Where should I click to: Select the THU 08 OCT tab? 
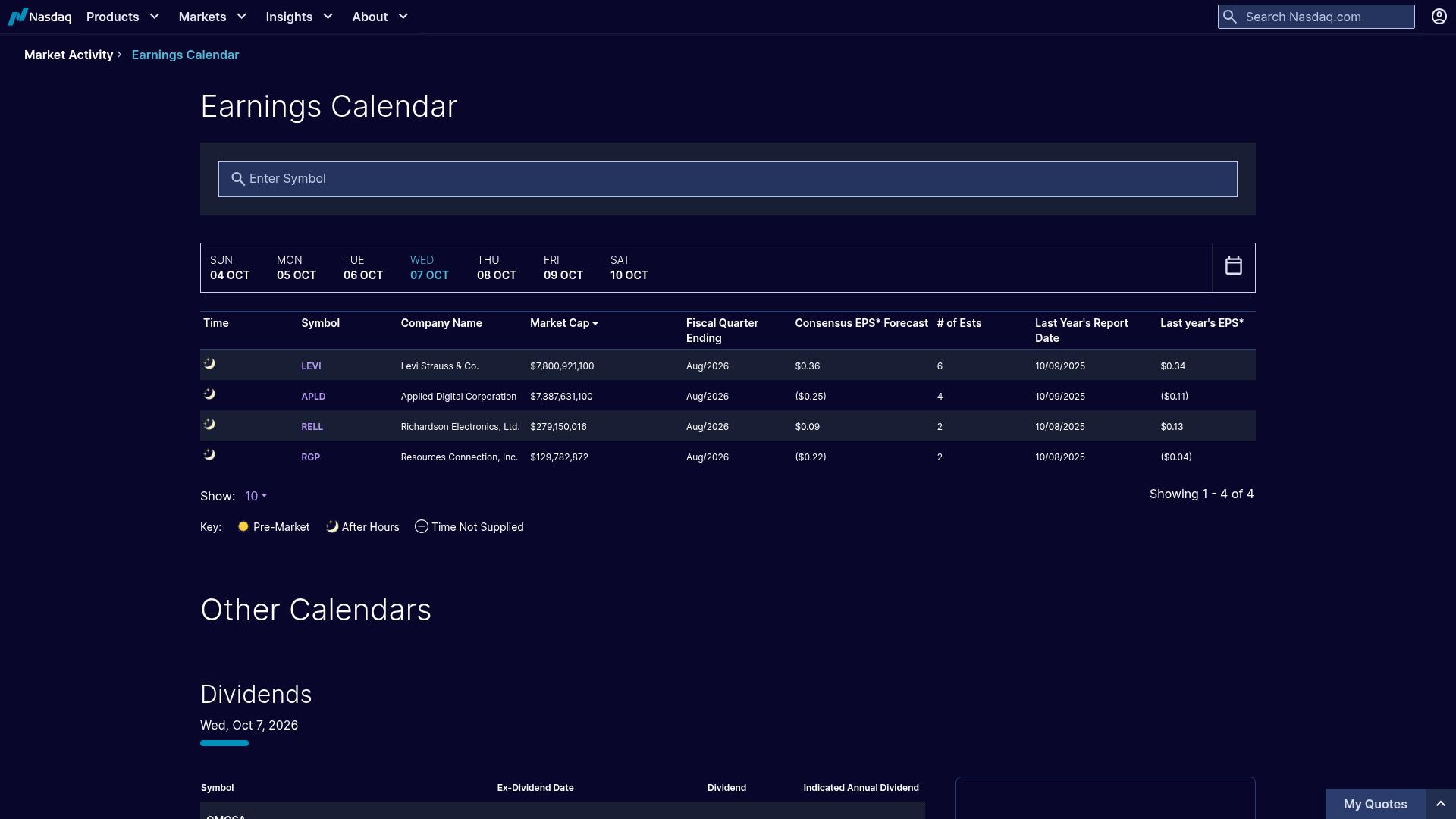(x=497, y=268)
